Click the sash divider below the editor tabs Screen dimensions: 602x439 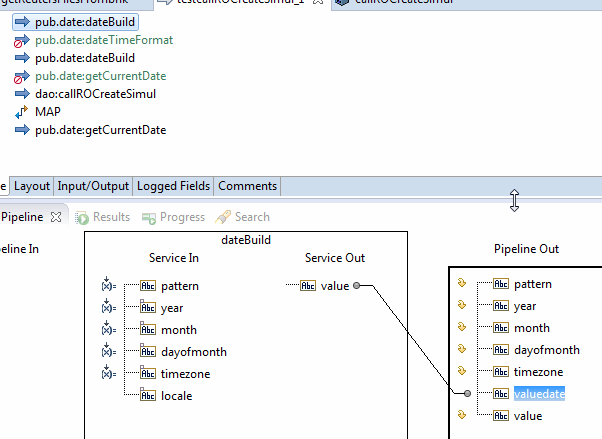point(301,200)
